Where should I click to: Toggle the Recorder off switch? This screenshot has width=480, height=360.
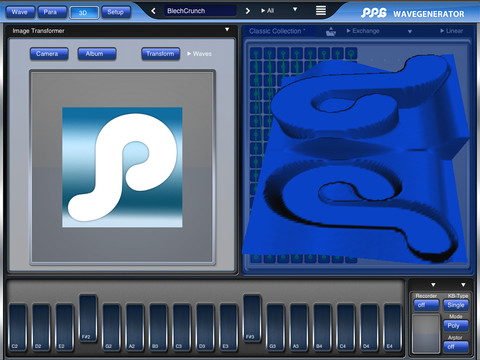pos(426,305)
